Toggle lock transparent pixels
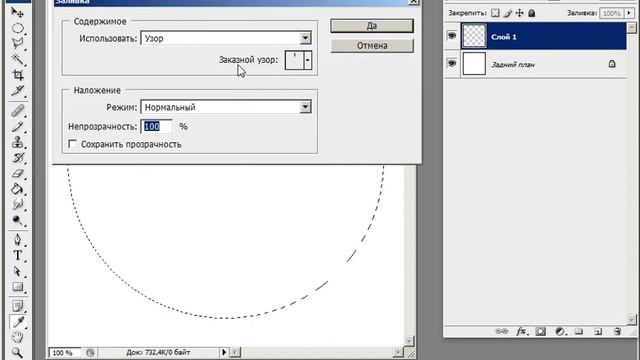 click(495, 13)
